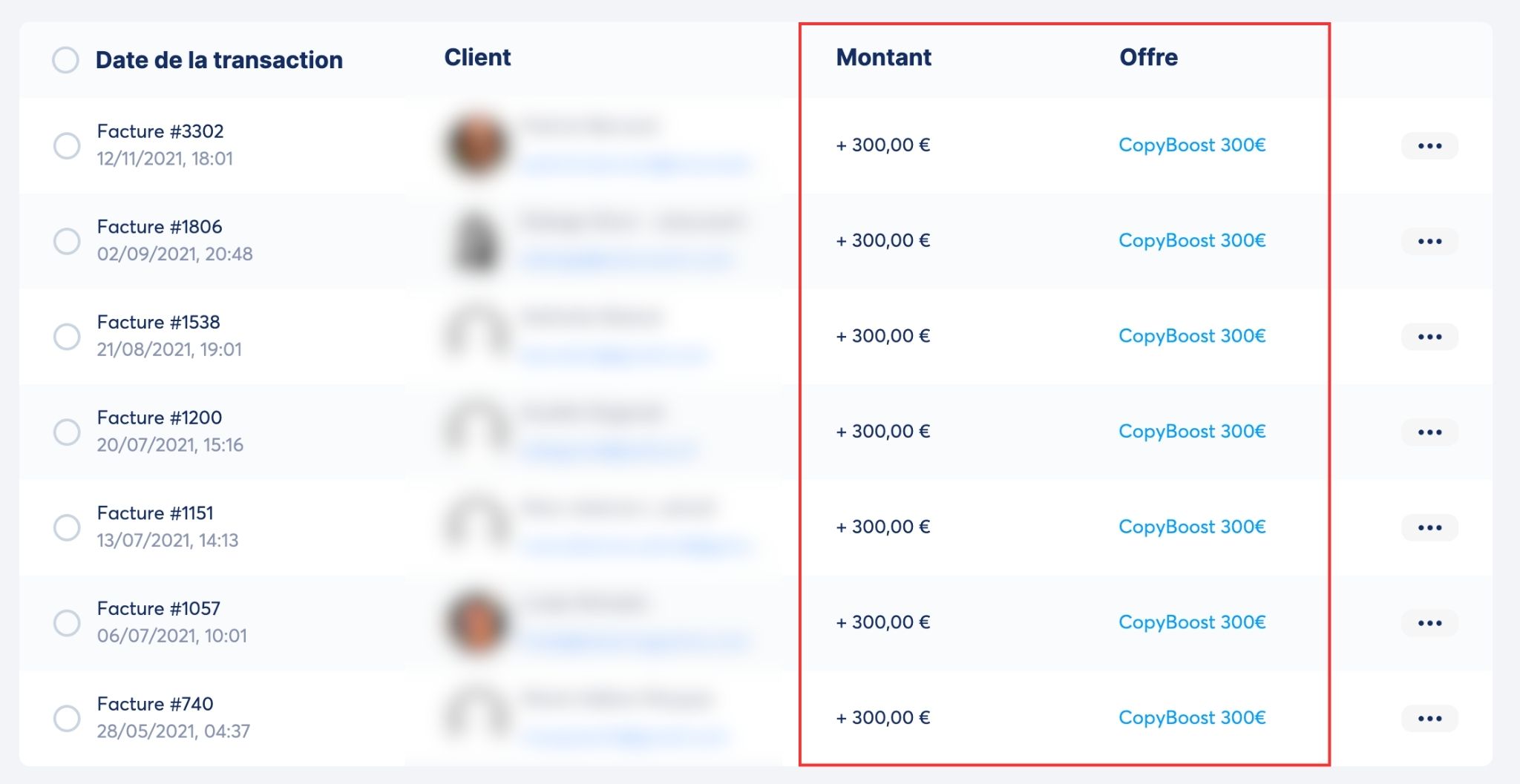This screenshot has width=1520, height=784.
Task: Click the Facture #3302 invoice title
Action: pyautogui.click(x=160, y=131)
